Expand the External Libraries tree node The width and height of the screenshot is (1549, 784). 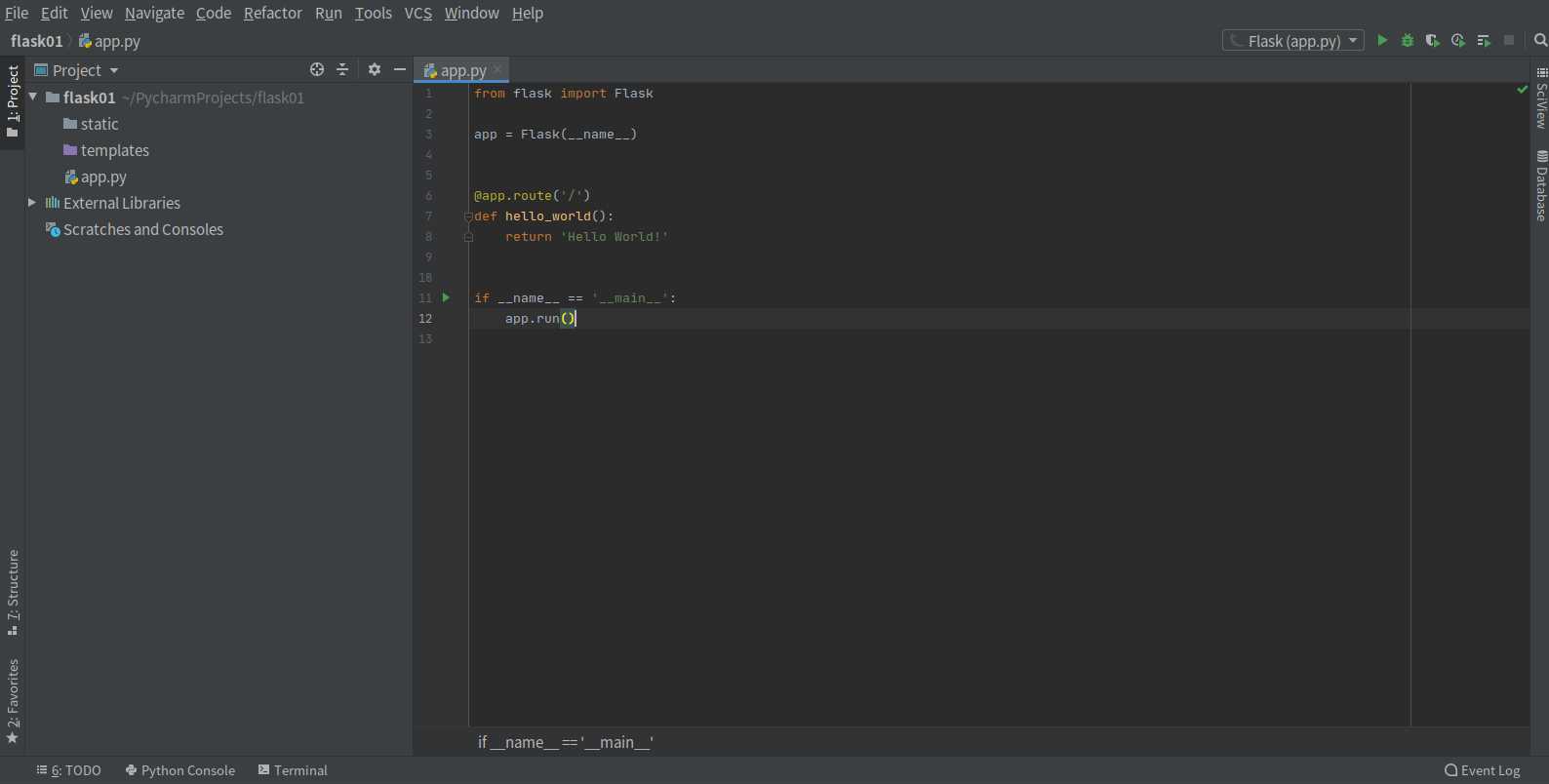pyautogui.click(x=32, y=203)
